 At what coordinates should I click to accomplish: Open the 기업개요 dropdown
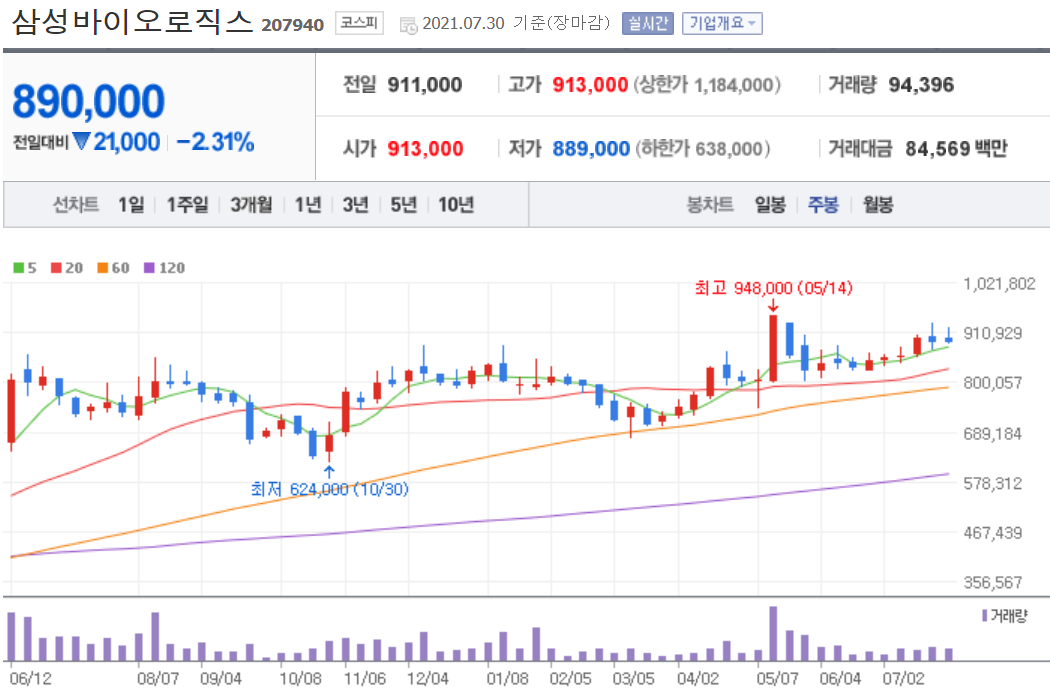(723, 23)
